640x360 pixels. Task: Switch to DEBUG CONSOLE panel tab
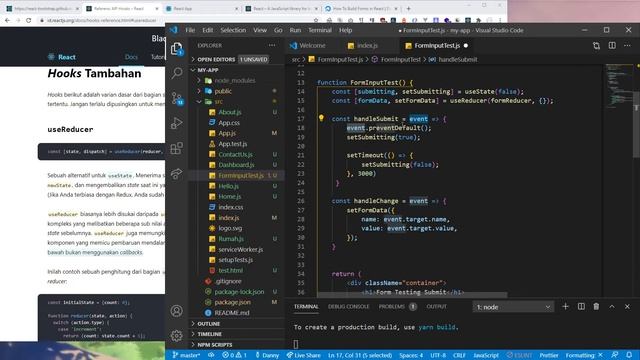348,307
